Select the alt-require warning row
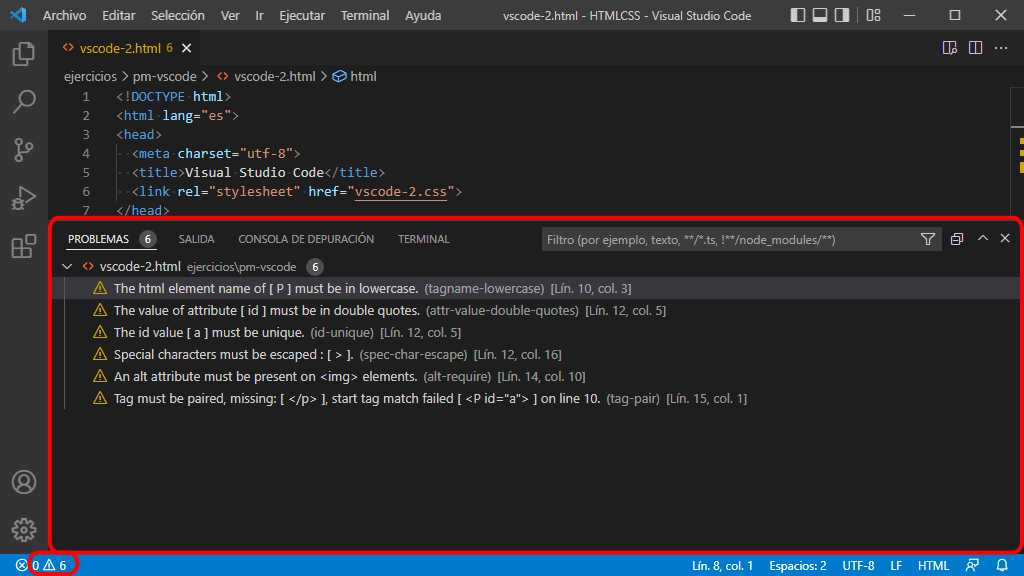Screen dimensions: 1024x576 click(x=536, y=377)
